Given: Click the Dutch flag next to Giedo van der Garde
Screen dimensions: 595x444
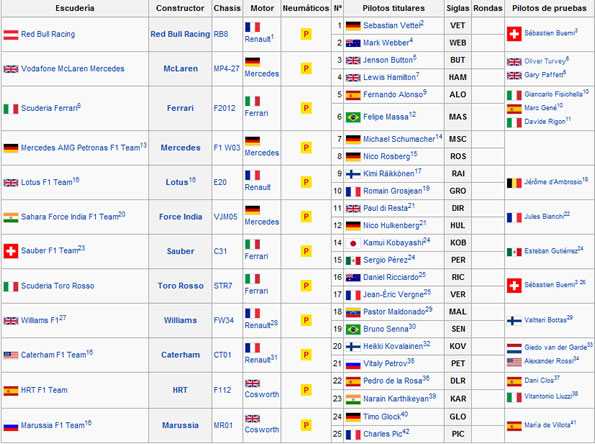Looking at the screenshot, I should click(514, 348).
